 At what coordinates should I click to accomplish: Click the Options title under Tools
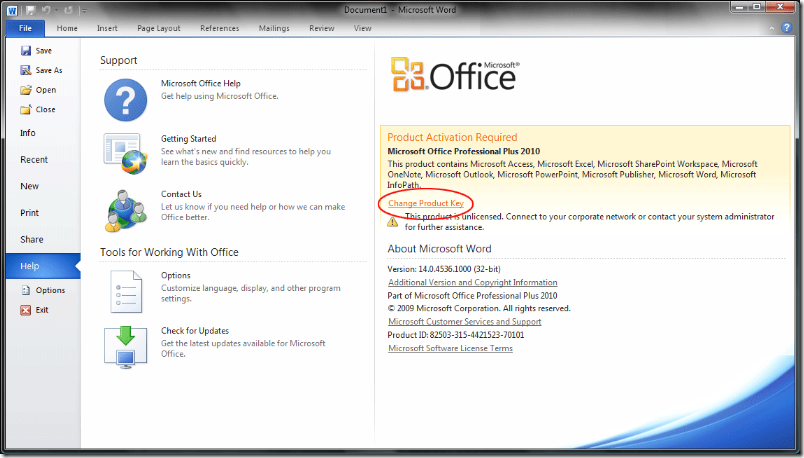click(x=175, y=275)
